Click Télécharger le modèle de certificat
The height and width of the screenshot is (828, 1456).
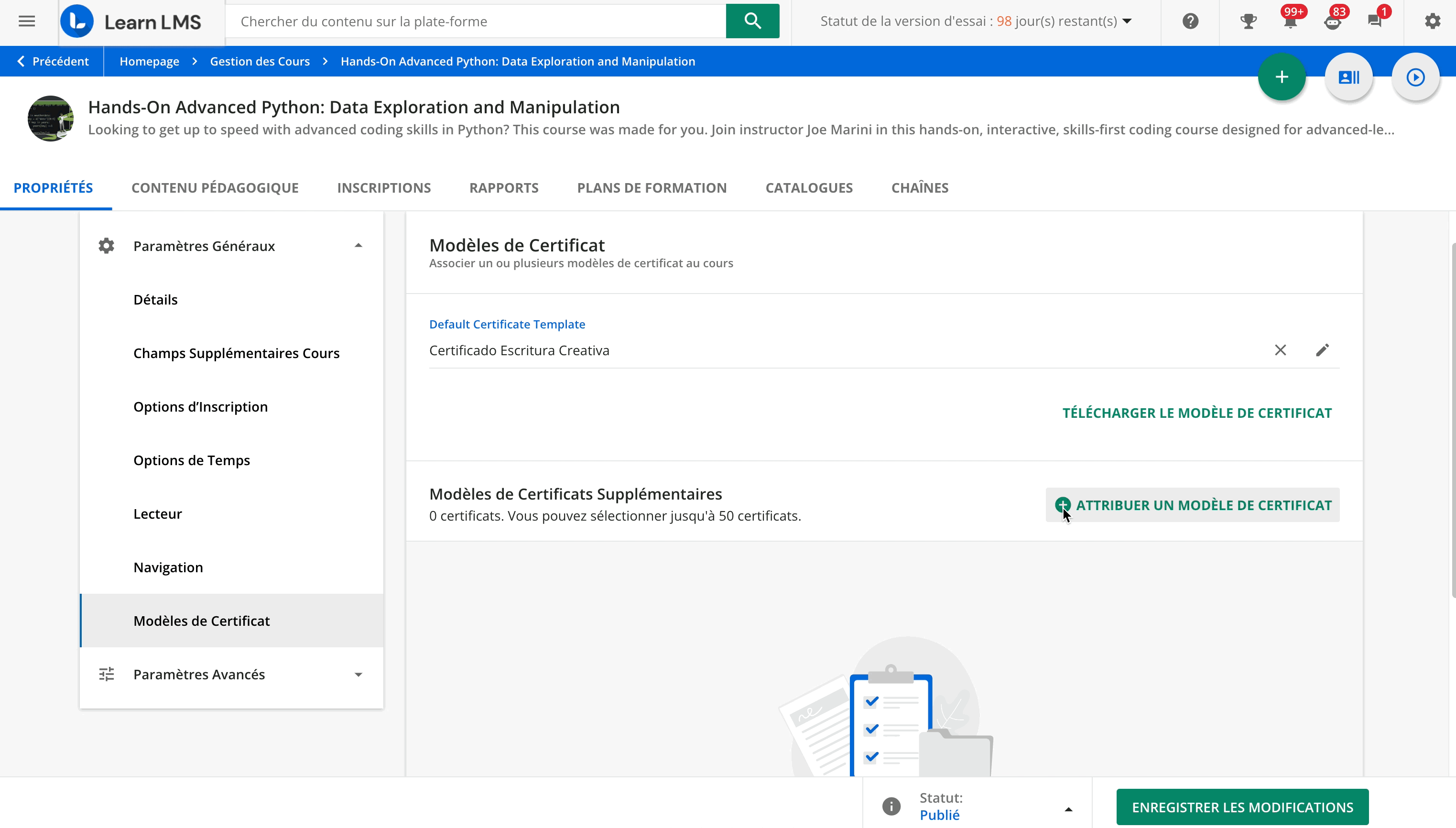(x=1197, y=413)
